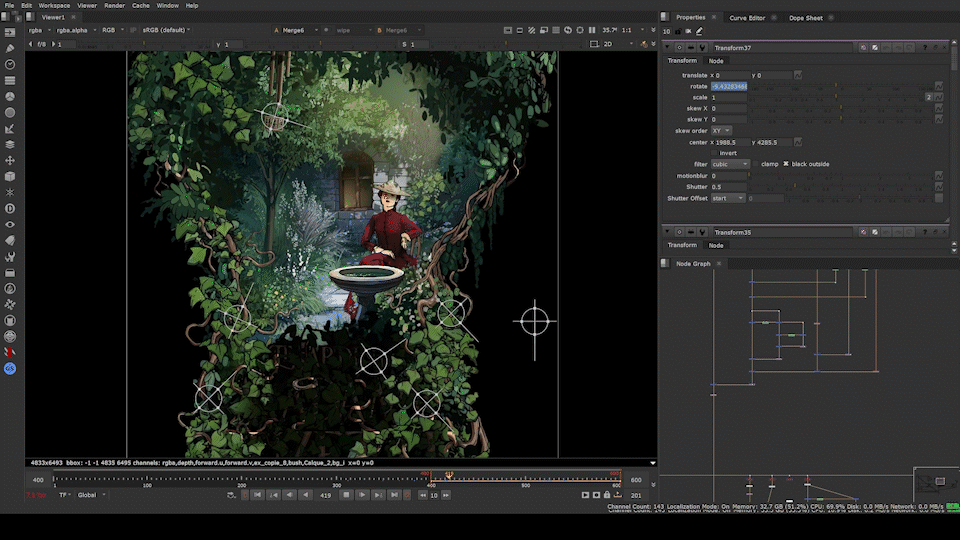The image size is (960, 540).
Task: Switch to the Curve Editor tab
Action: click(x=747, y=18)
